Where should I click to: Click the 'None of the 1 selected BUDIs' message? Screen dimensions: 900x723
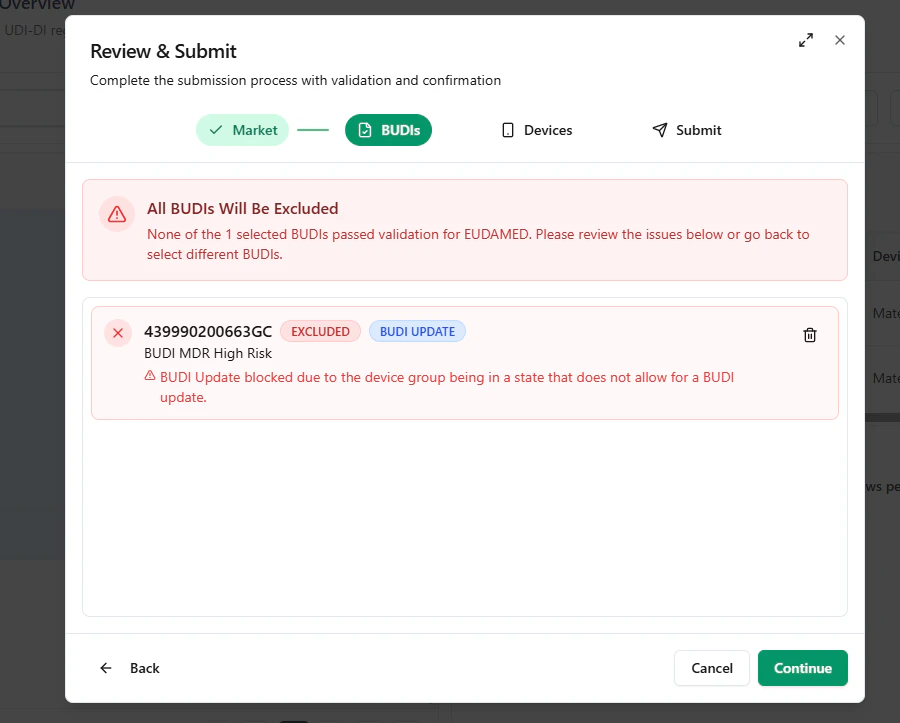[x=478, y=244]
